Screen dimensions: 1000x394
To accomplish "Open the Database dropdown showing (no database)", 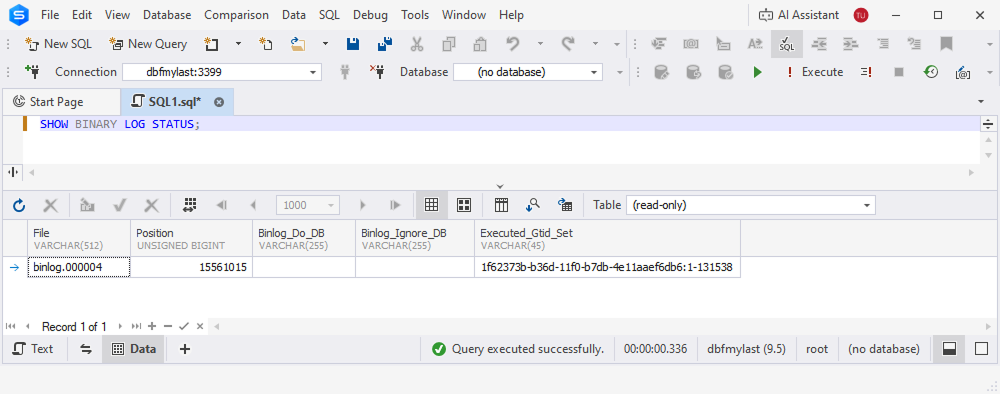I will pyautogui.click(x=527, y=73).
